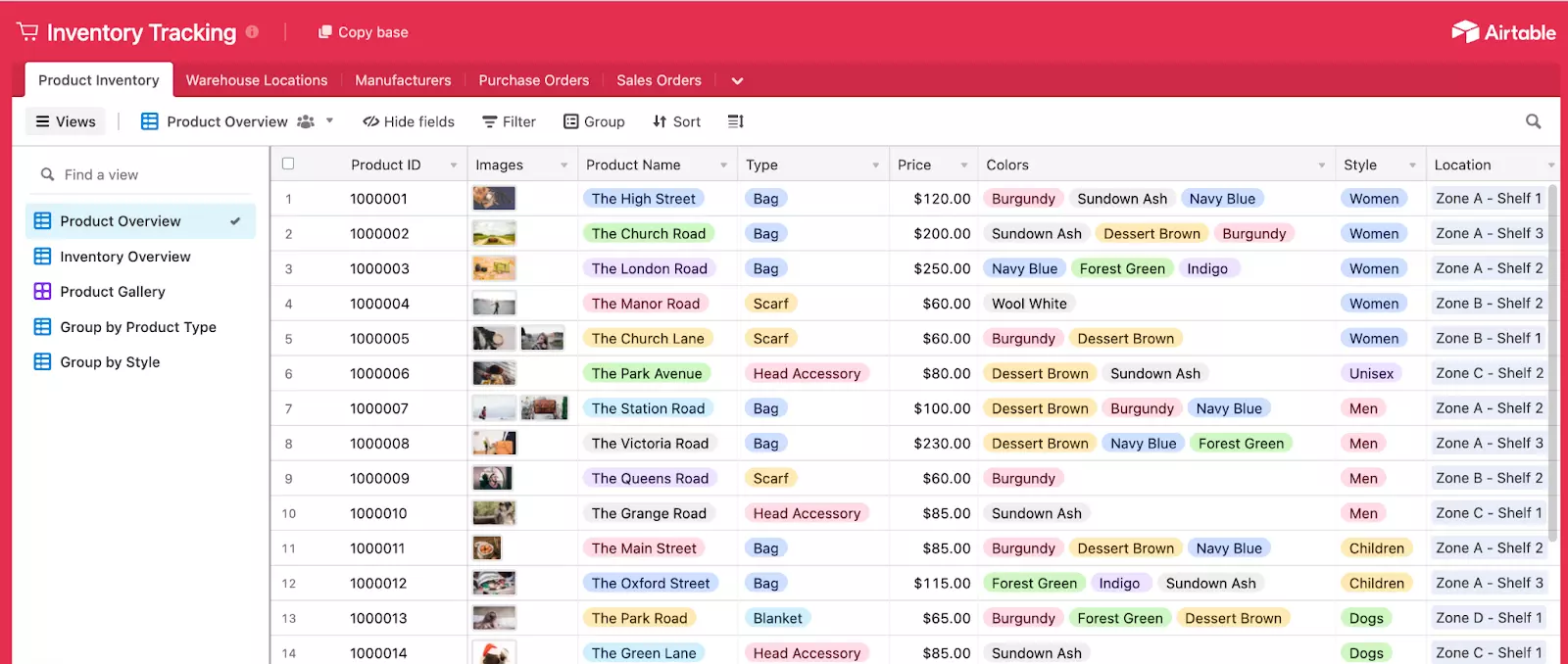This screenshot has width=1568, height=664.
Task: Click the location cell 'Zone D - Shelf 1'
Action: [1489, 618]
